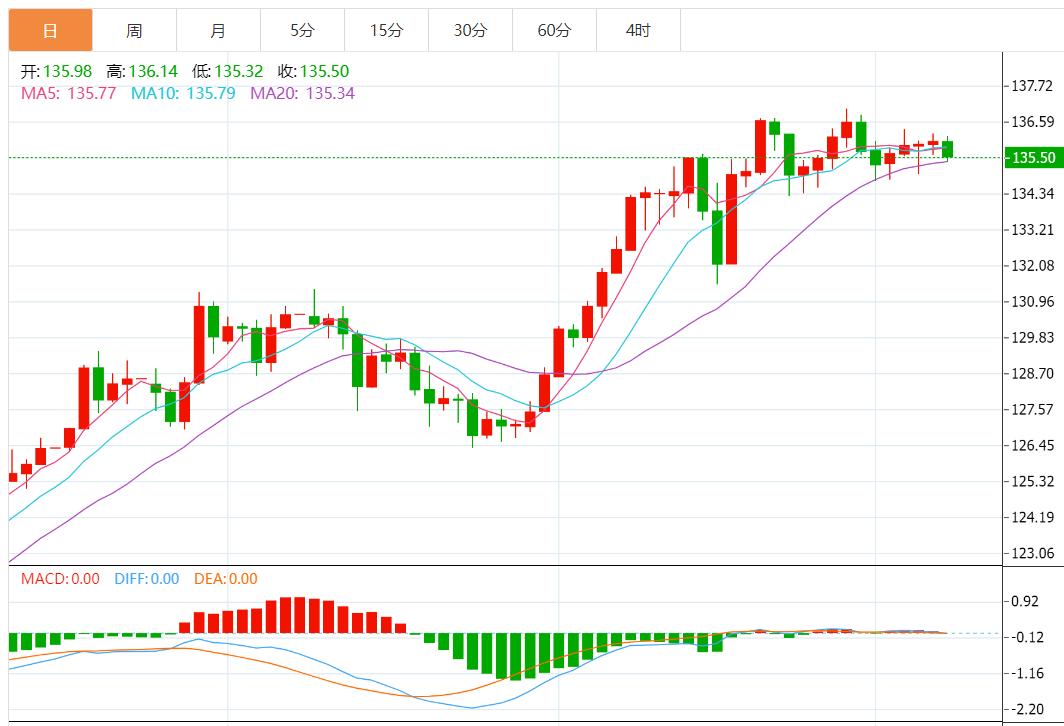
Task: Open the 60分 interval tab
Action: pos(555,31)
